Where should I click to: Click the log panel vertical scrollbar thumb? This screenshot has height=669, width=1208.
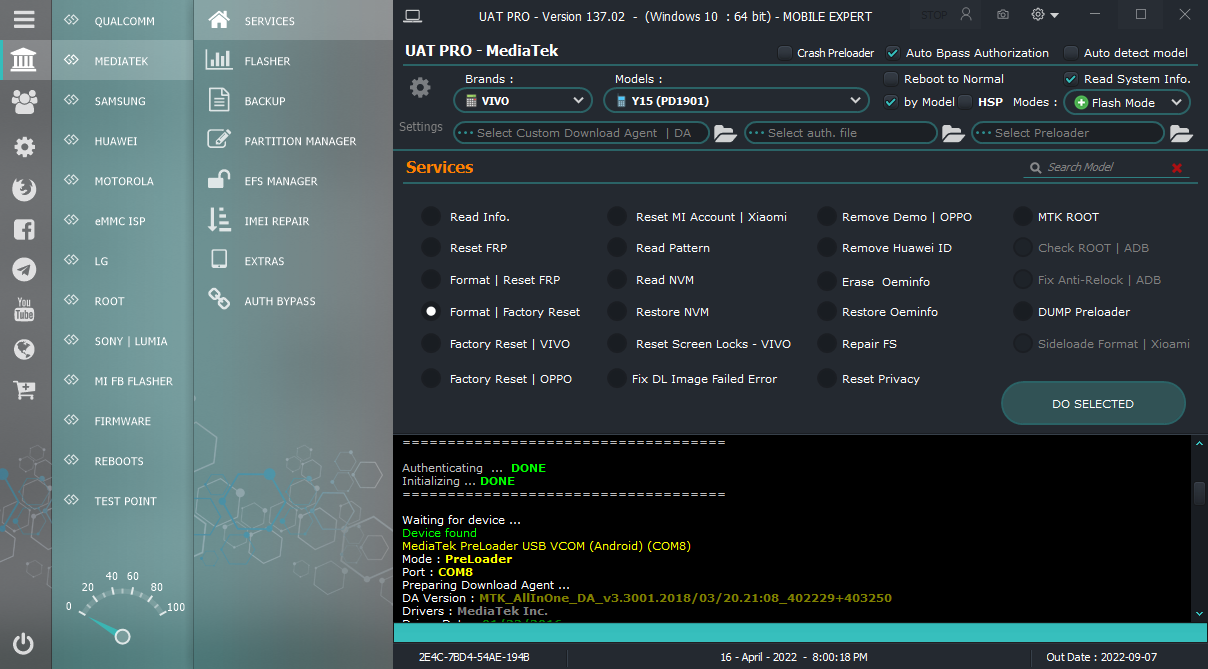[x=1199, y=493]
